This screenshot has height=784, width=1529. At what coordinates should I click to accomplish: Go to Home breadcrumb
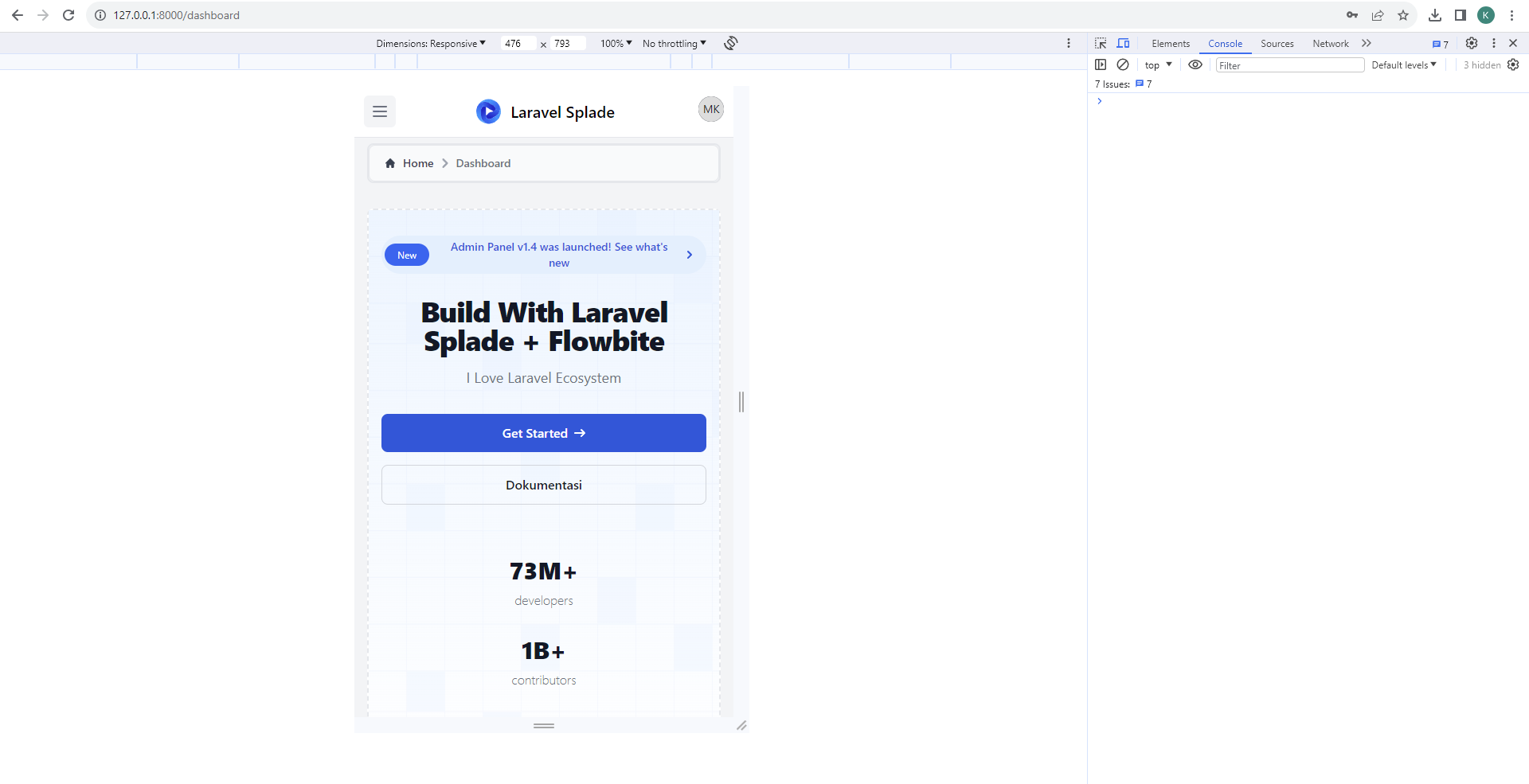click(409, 163)
